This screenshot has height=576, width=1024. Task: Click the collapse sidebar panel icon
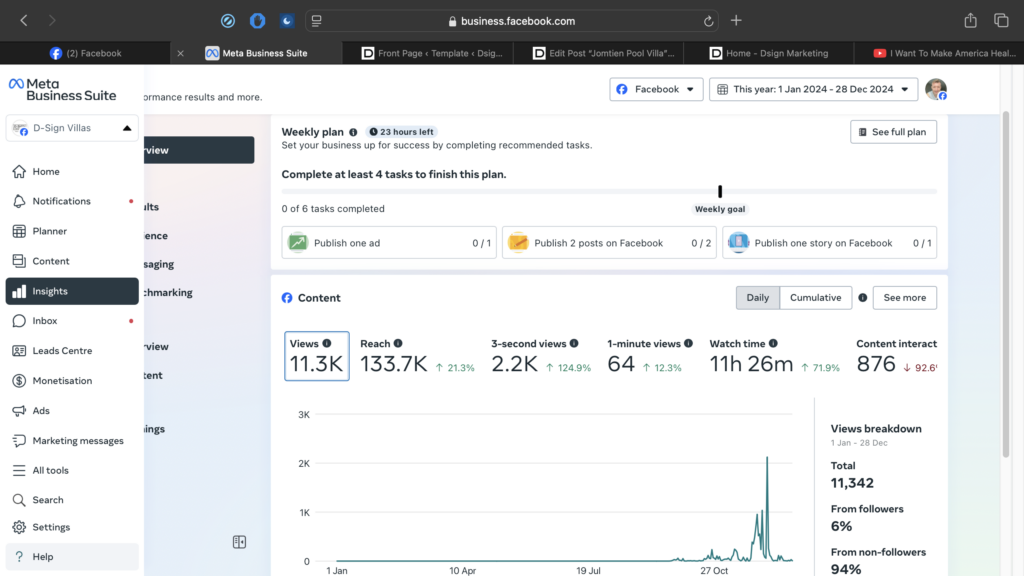tap(240, 542)
